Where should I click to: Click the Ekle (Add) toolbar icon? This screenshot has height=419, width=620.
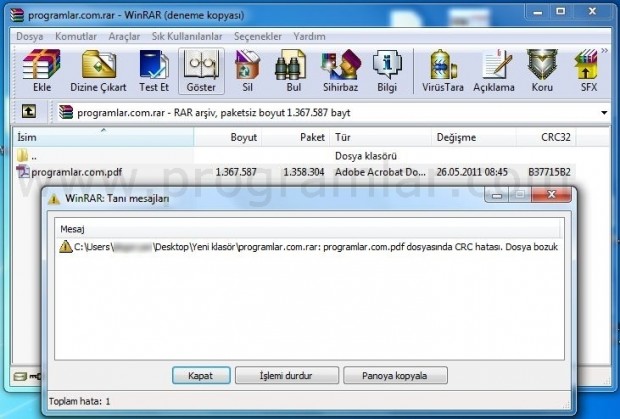click(x=42, y=71)
